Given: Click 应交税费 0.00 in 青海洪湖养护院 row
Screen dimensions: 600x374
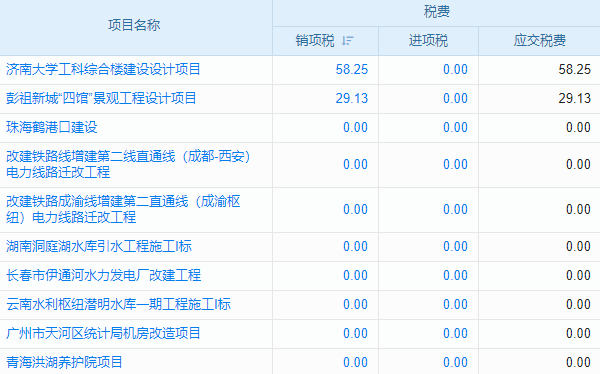Looking at the screenshot, I should pos(578,363).
